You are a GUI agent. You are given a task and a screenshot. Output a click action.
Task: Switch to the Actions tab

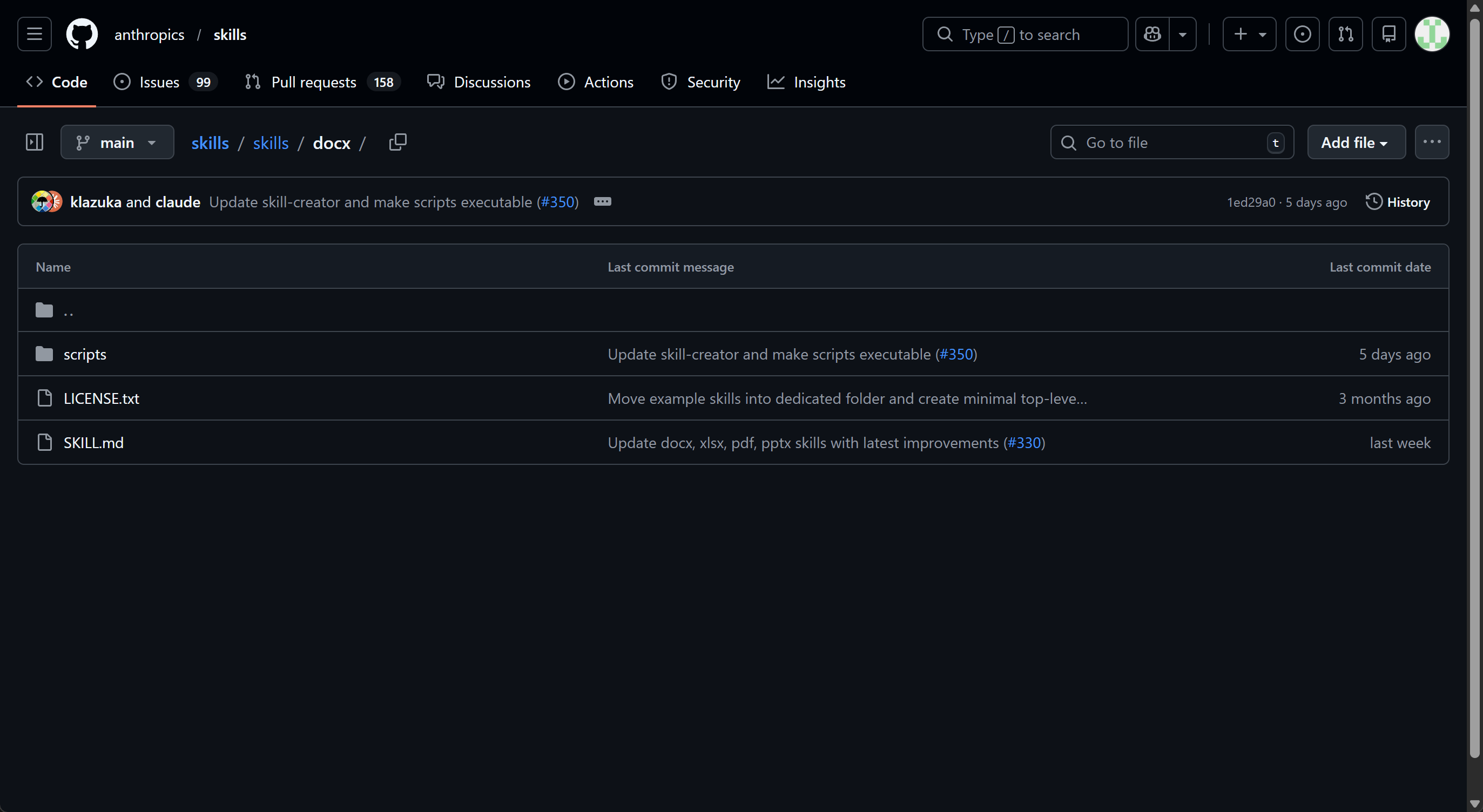point(595,82)
